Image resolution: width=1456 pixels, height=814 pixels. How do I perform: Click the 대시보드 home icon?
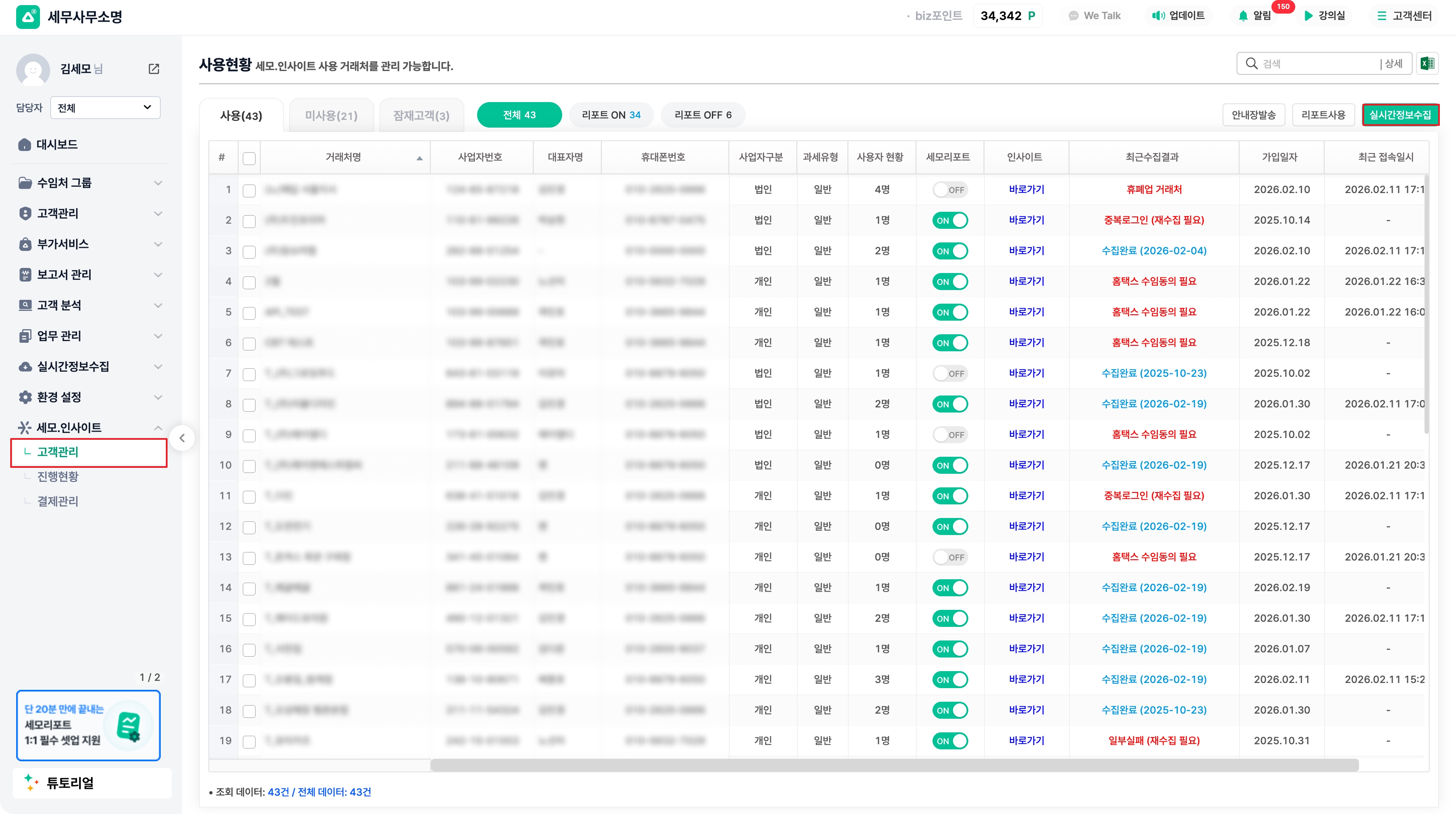click(x=24, y=145)
